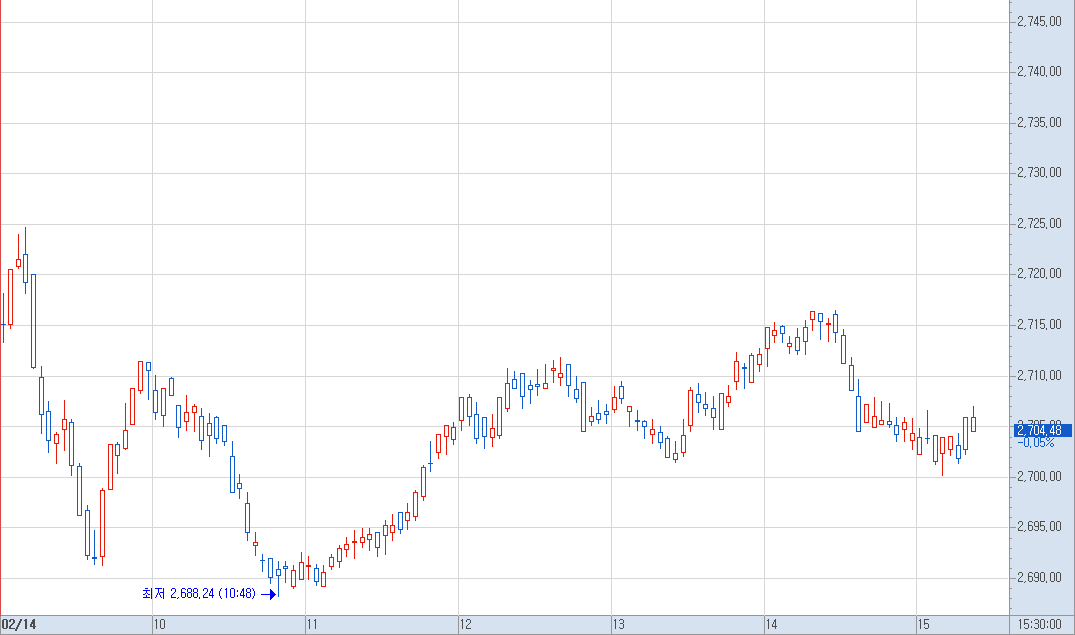Click the 2,745.00 price axis label
Image resolution: width=1075 pixels, height=635 pixels.
tap(1039, 21)
